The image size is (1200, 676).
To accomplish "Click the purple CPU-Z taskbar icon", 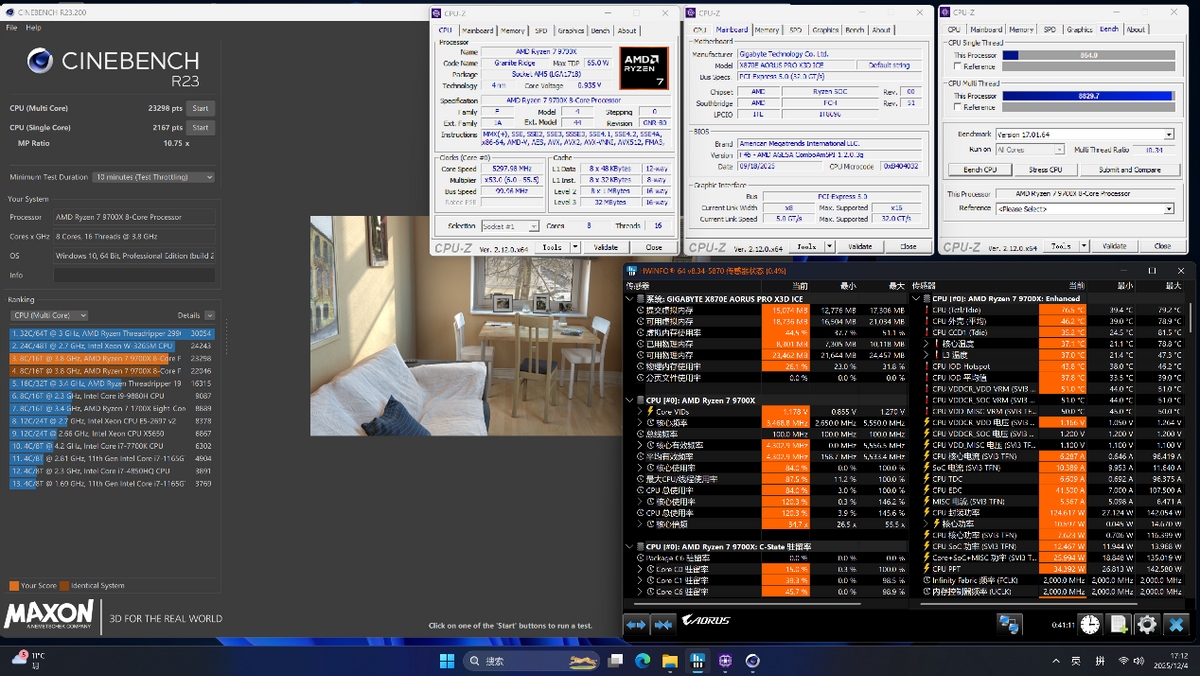I will [725, 660].
